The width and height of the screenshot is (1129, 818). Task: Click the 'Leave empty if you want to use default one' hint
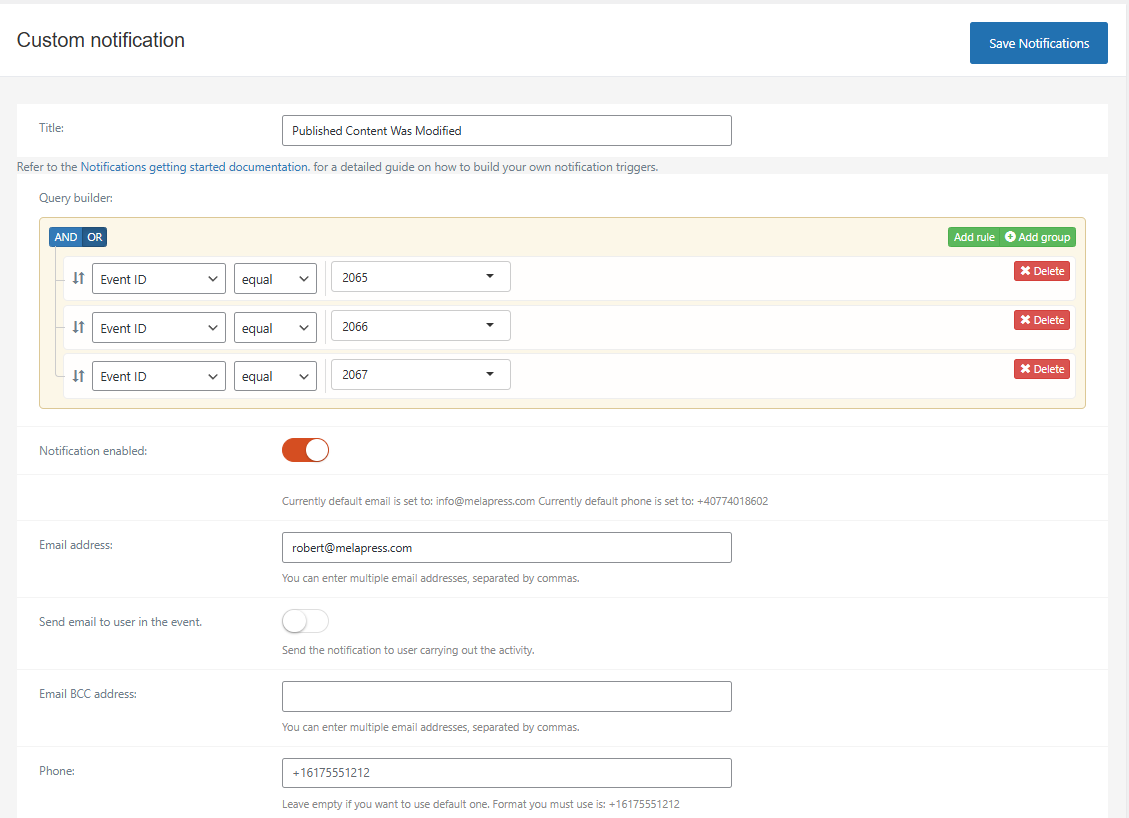tap(481, 804)
